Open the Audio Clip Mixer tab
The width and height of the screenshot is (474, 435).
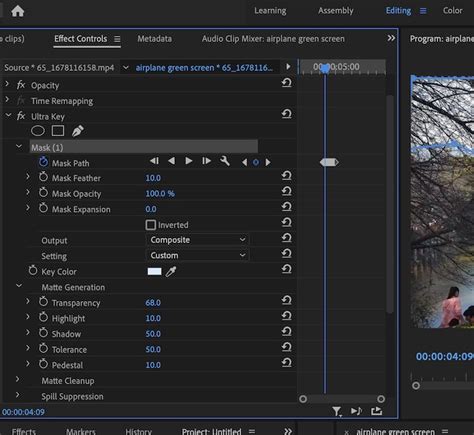(273, 39)
